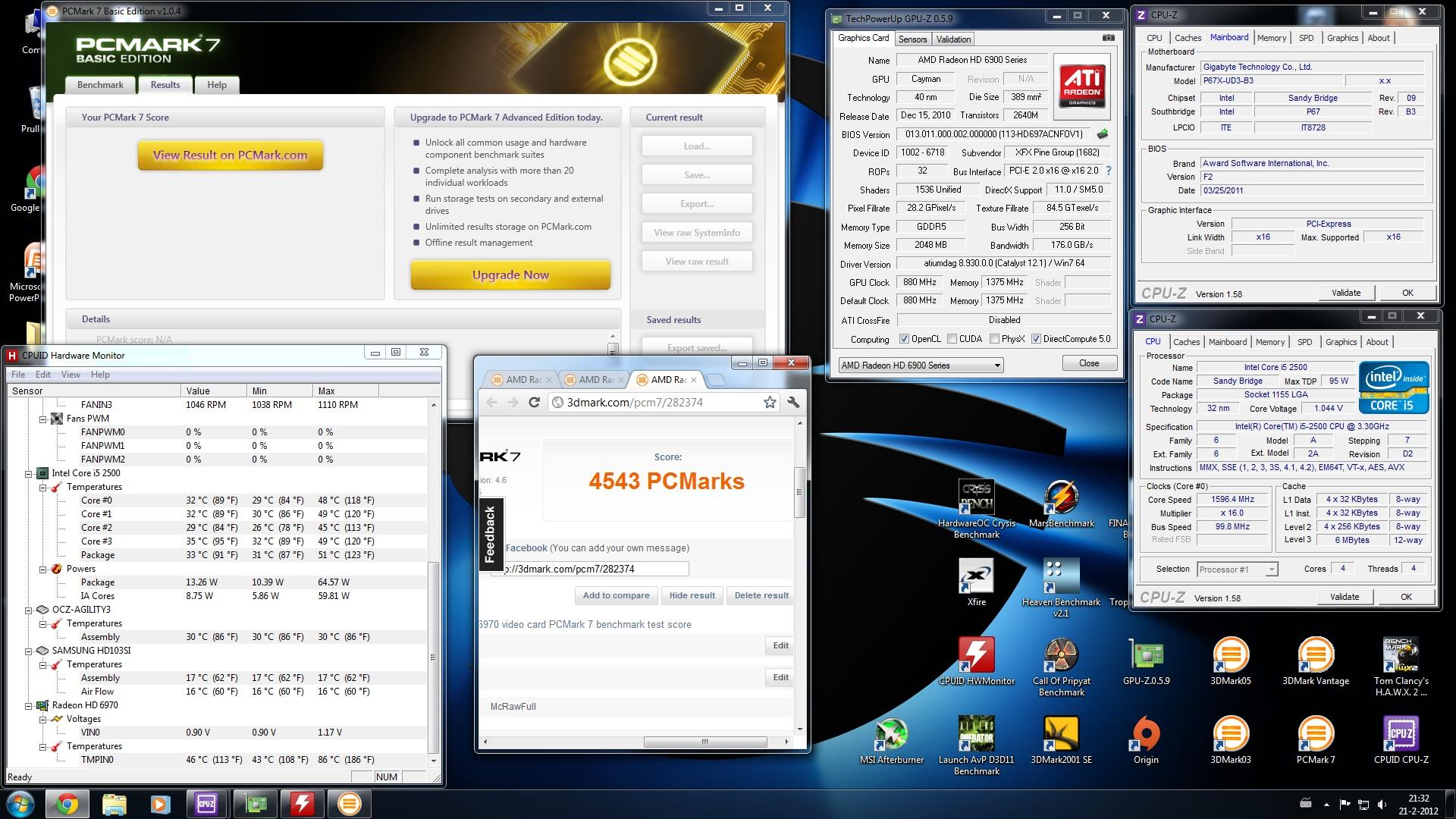The width and height of the screenshot is (1456, 819).
Task: Open Launch AvP D3D11 Benchmark icon
Action: coord(976,745)
